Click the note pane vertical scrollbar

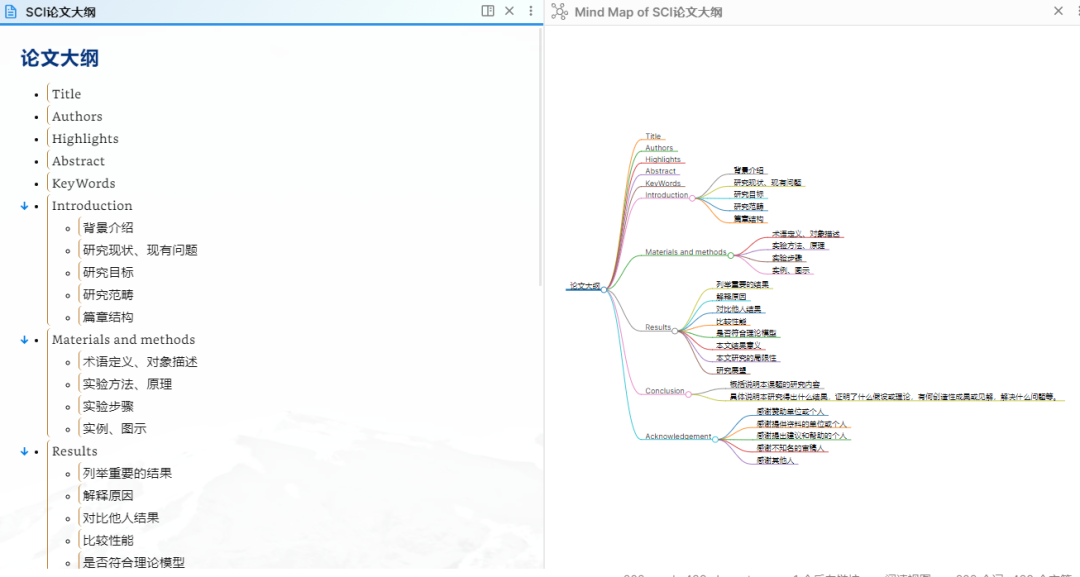[x=540, y=157]
